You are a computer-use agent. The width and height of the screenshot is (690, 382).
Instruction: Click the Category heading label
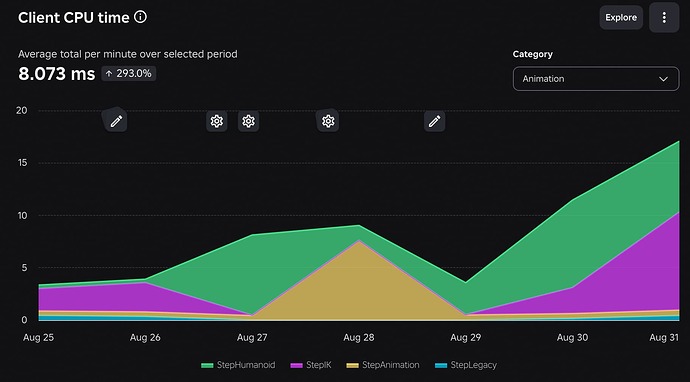[532, 54]
